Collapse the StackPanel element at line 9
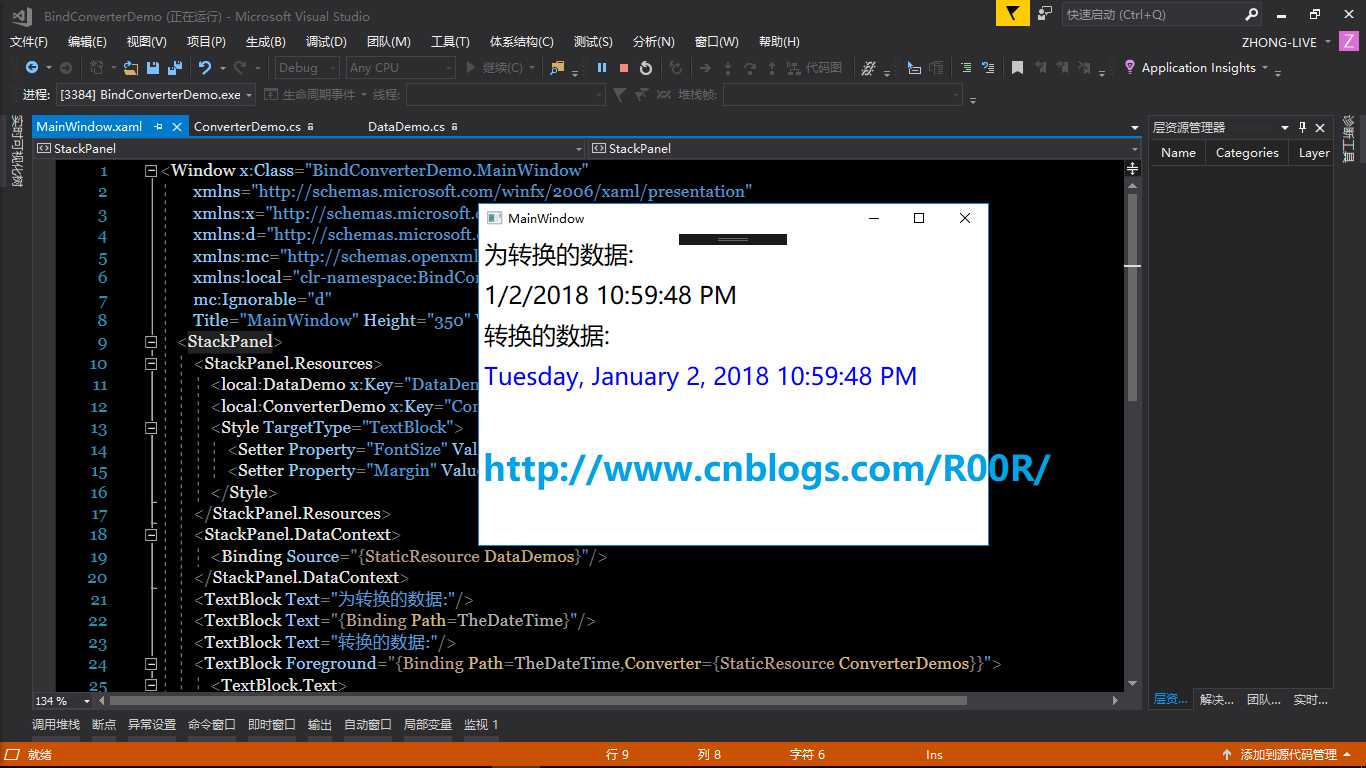Image resolution: width=1366 pixels, height=768 pixels. [x=151, y=342]
